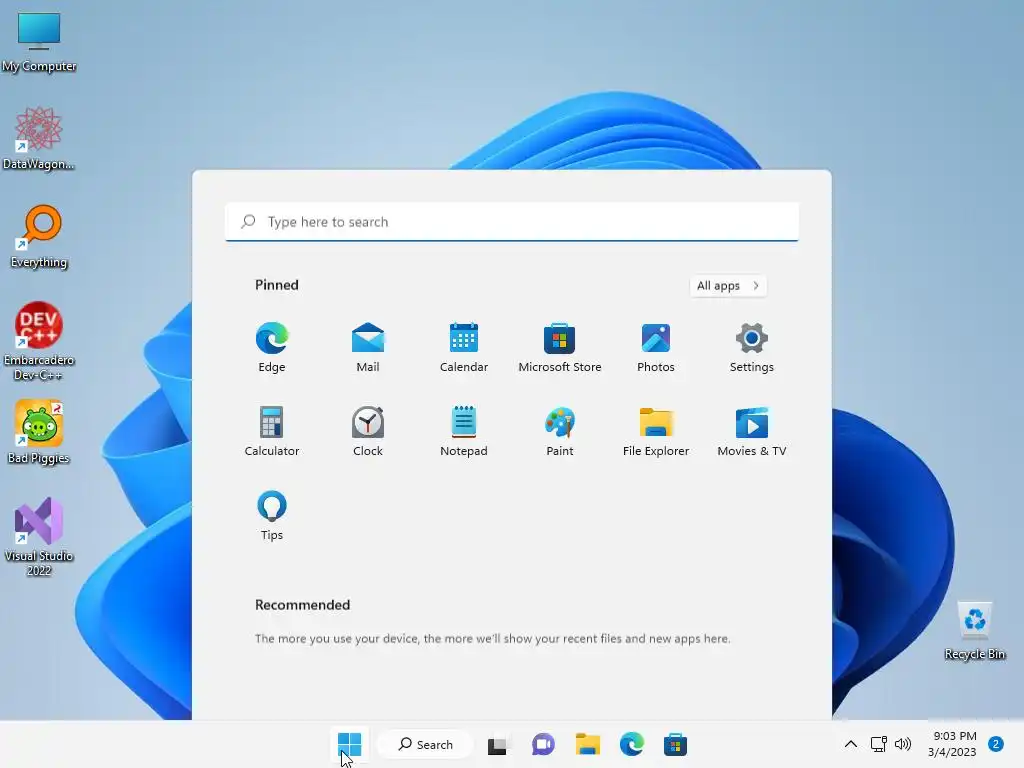Open Edge from pinned apps
The width and height of the screenshot is (1024, 768).
(272, 347)
